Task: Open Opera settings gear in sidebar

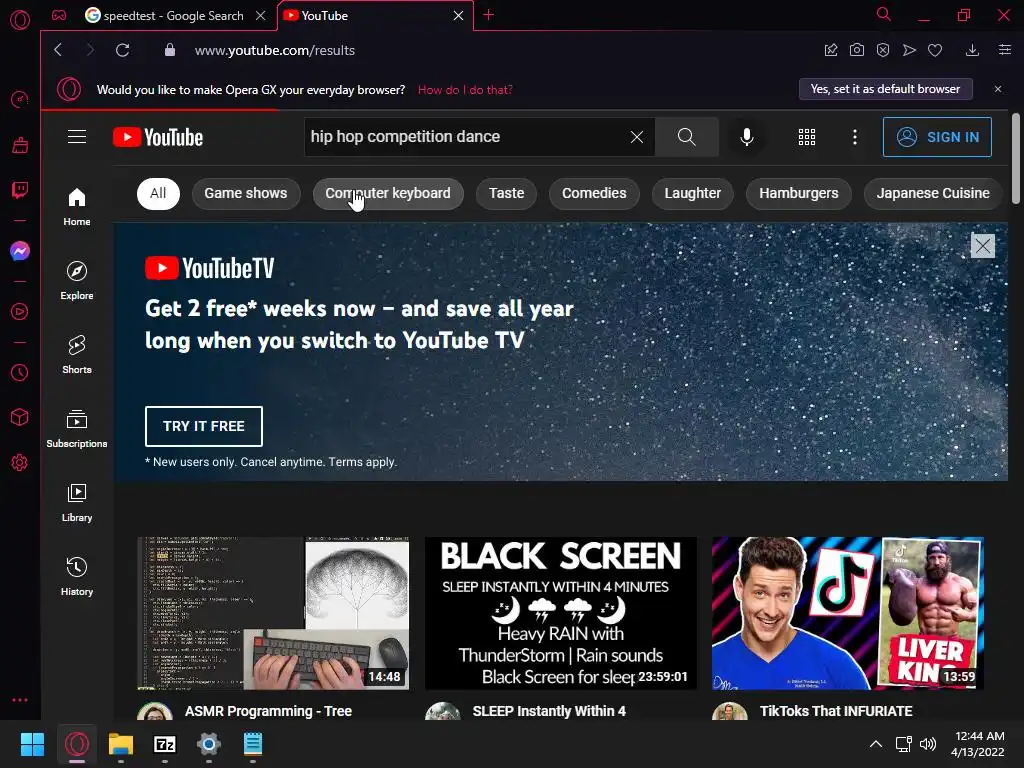Action: (x=20, y=462)
